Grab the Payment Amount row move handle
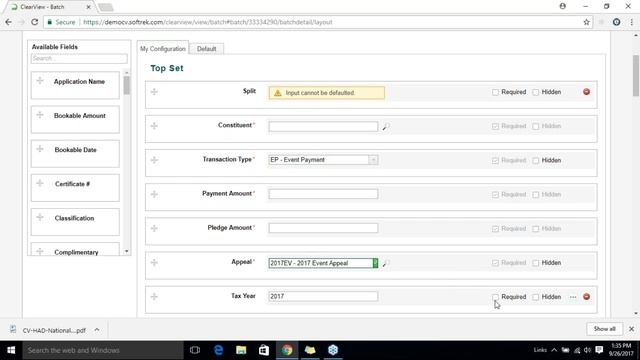640x360 pixels. point(154,194)
